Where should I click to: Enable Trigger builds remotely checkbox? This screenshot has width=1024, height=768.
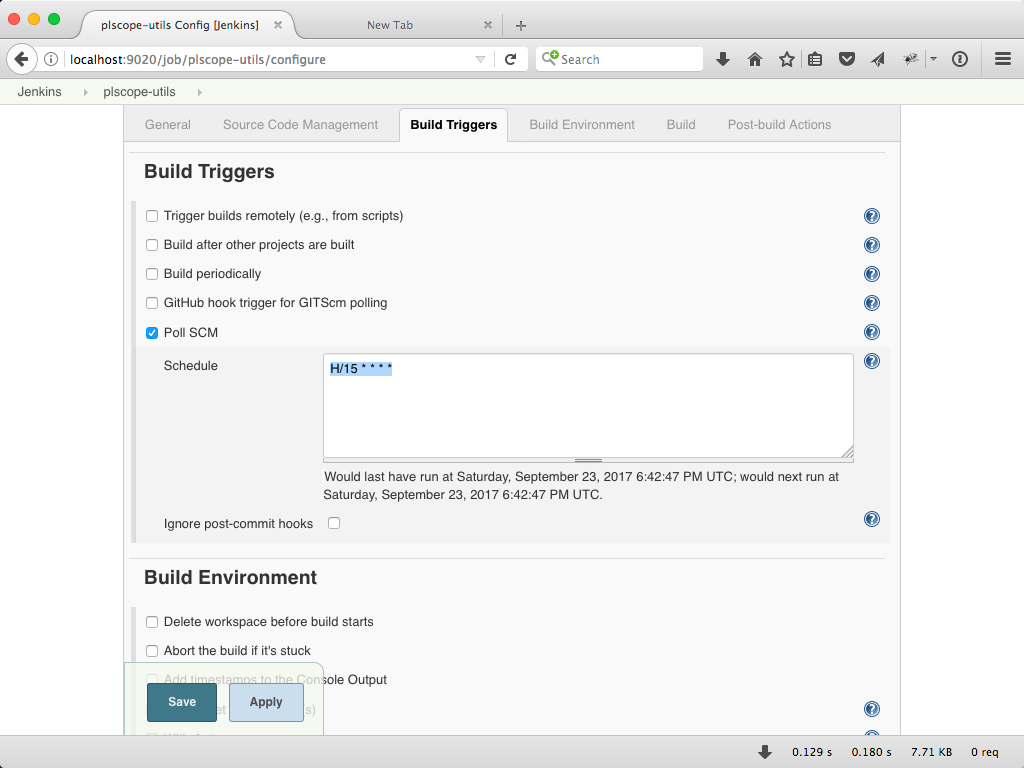[152, 216]
